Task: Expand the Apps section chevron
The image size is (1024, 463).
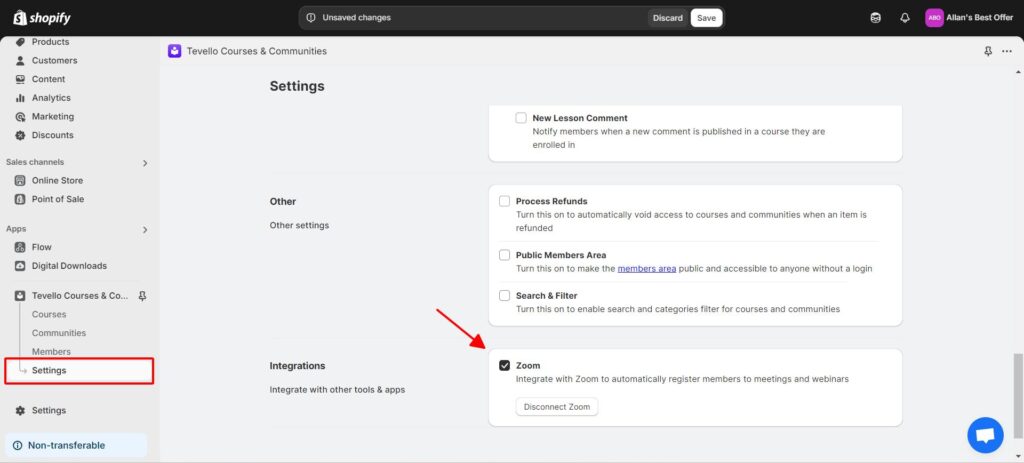Action: tap(145, 230)
